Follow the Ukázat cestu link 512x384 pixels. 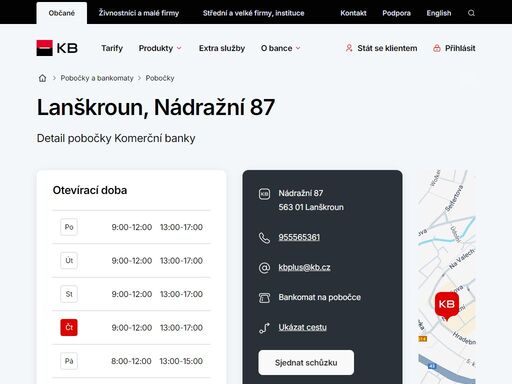[302, 327]
